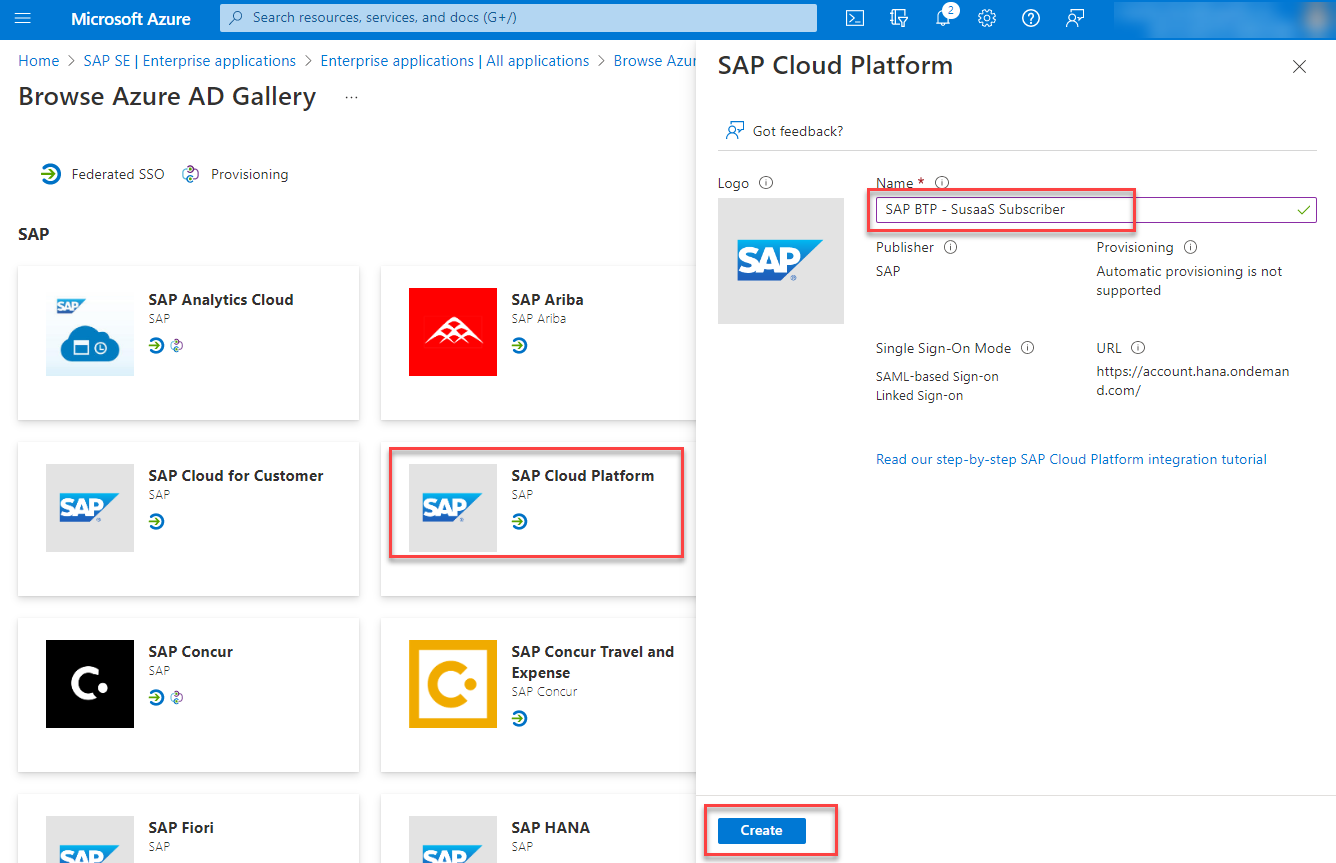The image size is (1336, 863).
Task: Click the account.hana.ondemand.com URL text
Action: 1193,381
